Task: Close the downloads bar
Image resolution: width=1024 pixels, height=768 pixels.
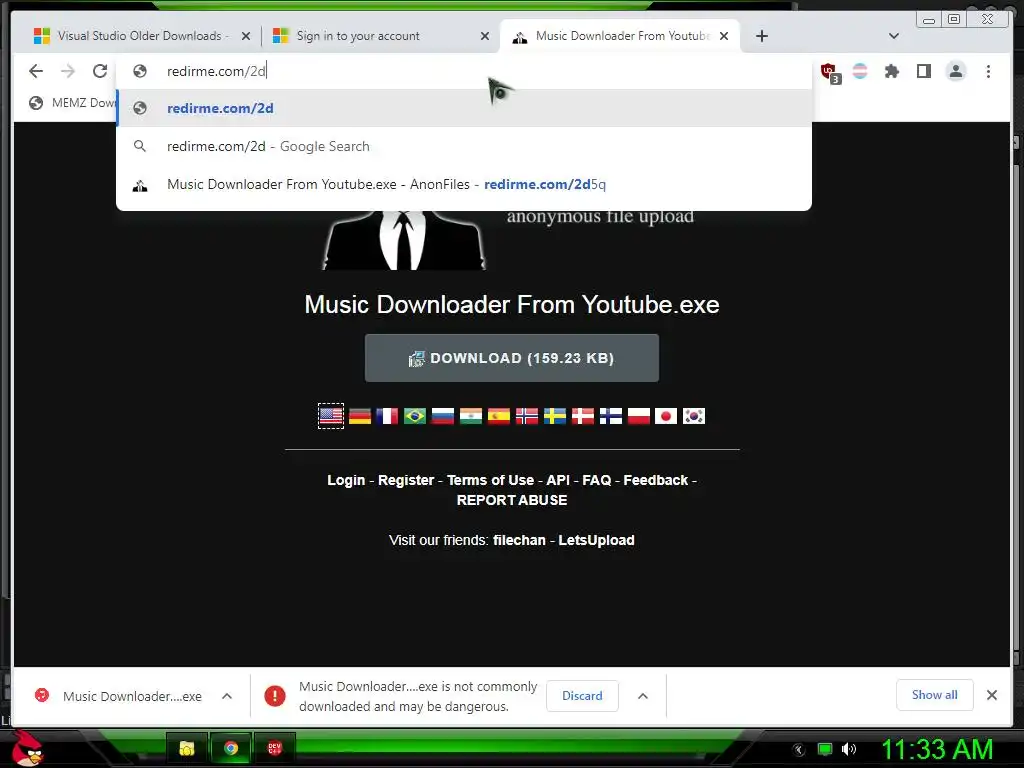Action: [991, 695]
